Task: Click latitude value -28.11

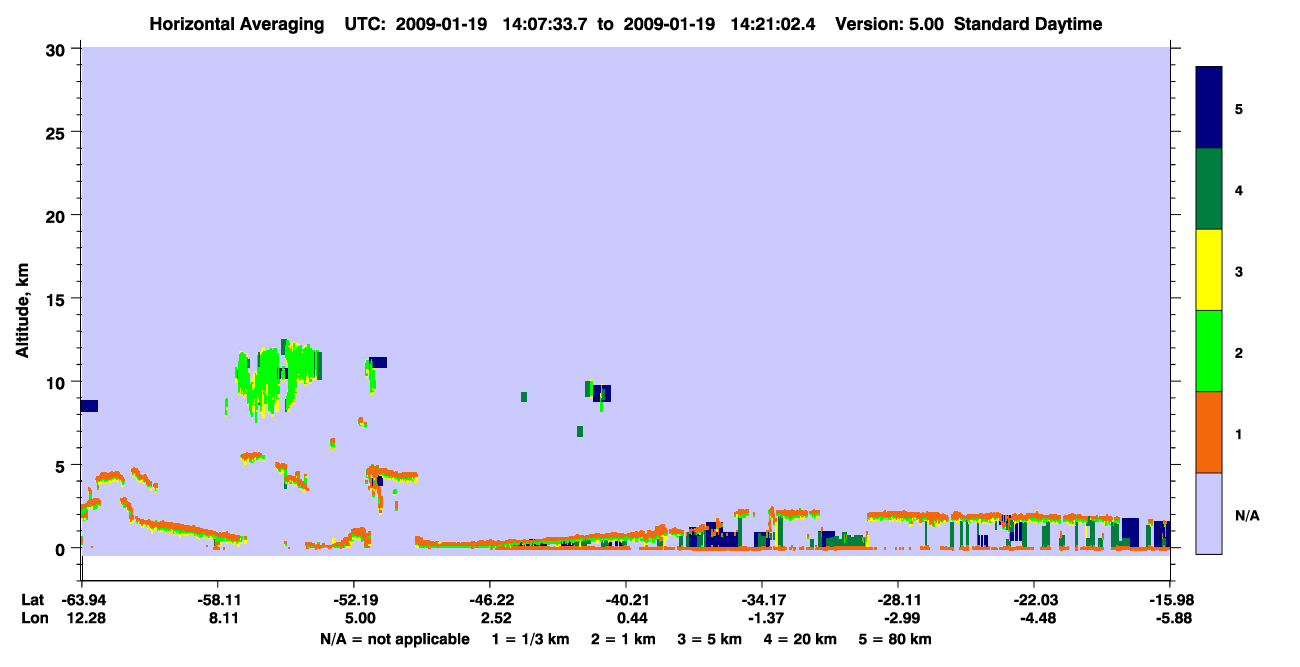Action: pos(898,600)
